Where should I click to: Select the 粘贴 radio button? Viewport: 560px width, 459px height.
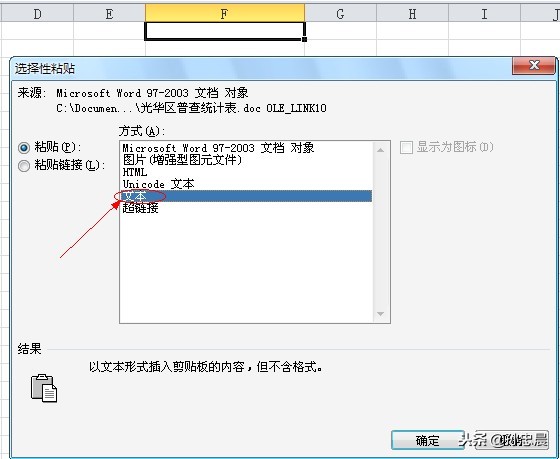point(24,148)
